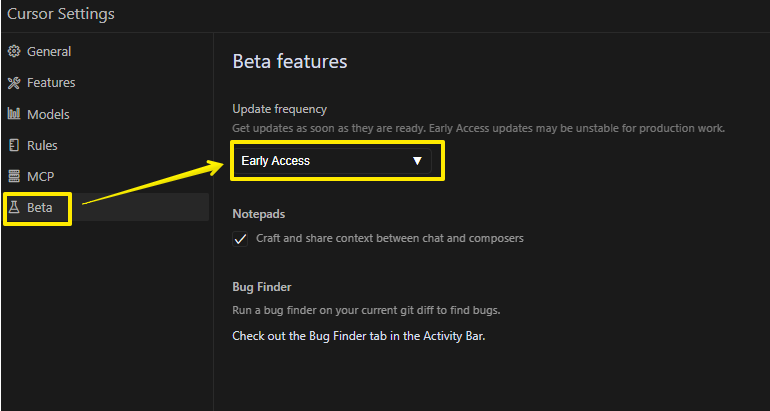770x411 pixels.
Task: Click the server icon beside MCP
Action: point(14,176)
